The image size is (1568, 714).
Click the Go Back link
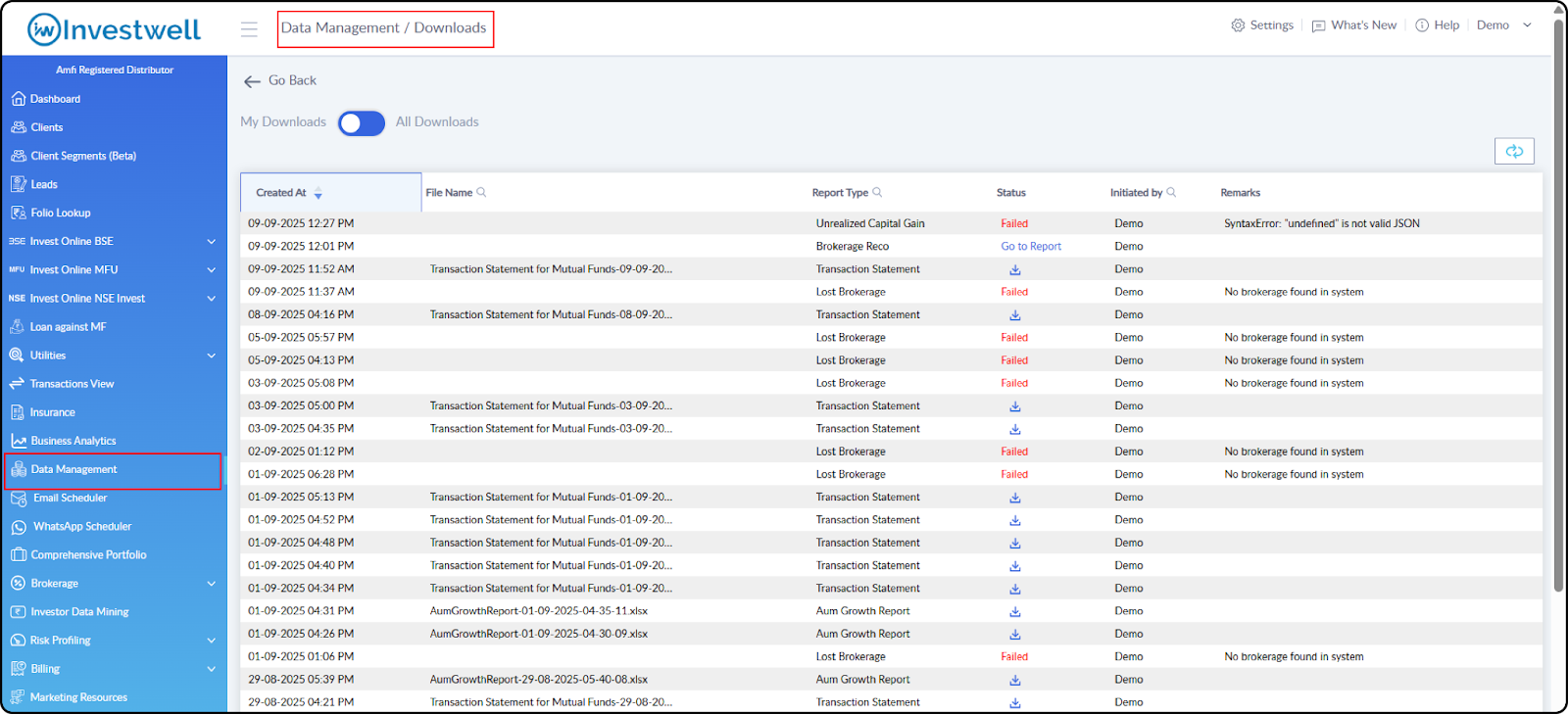(292, 80)
